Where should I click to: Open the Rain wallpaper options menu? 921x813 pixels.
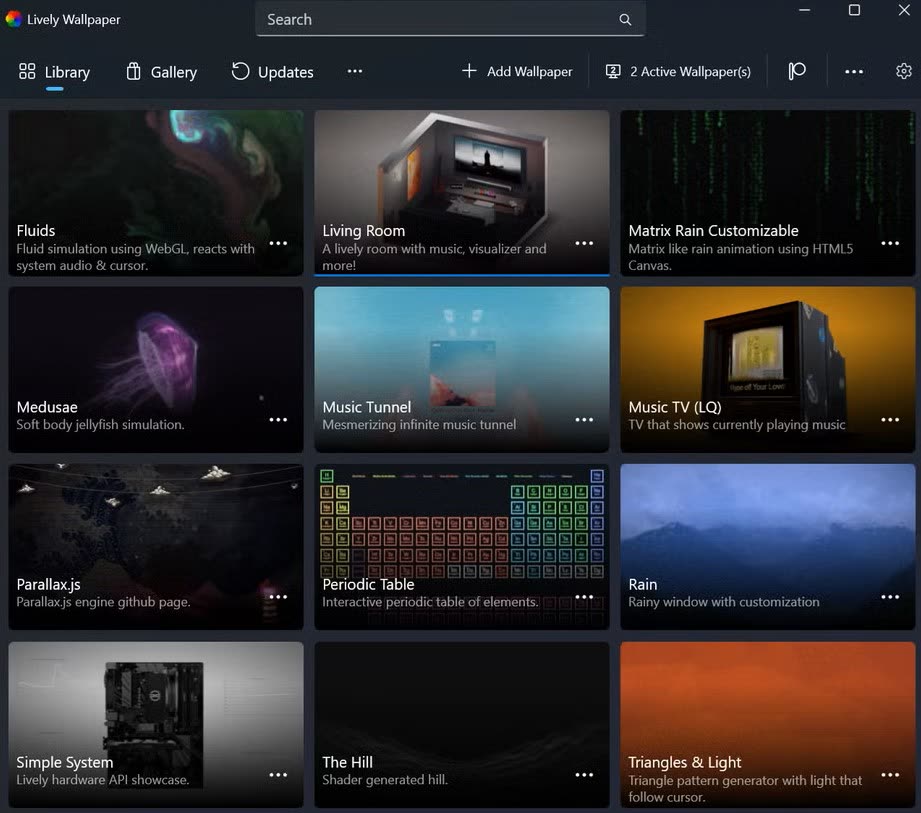tap(889, 596)
